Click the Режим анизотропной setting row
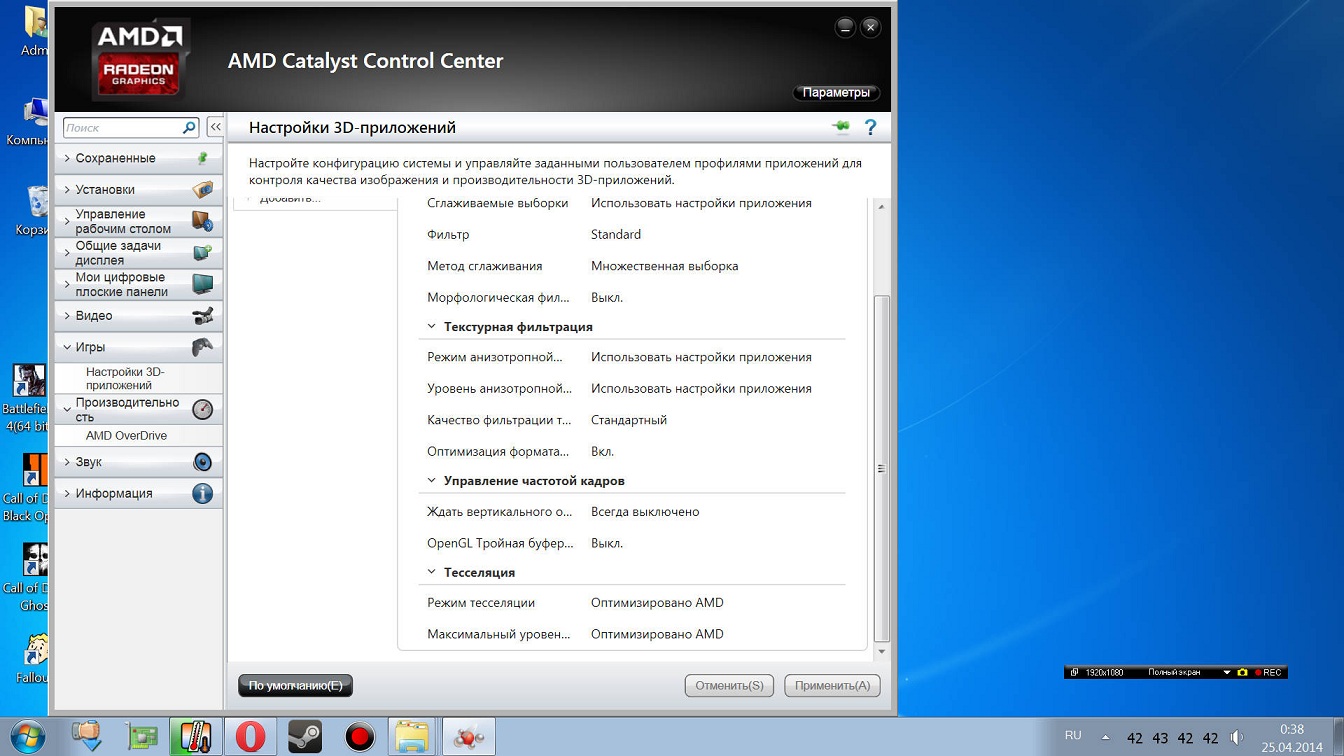Screen dimensions: 1344x756 [x=632, y=357]
